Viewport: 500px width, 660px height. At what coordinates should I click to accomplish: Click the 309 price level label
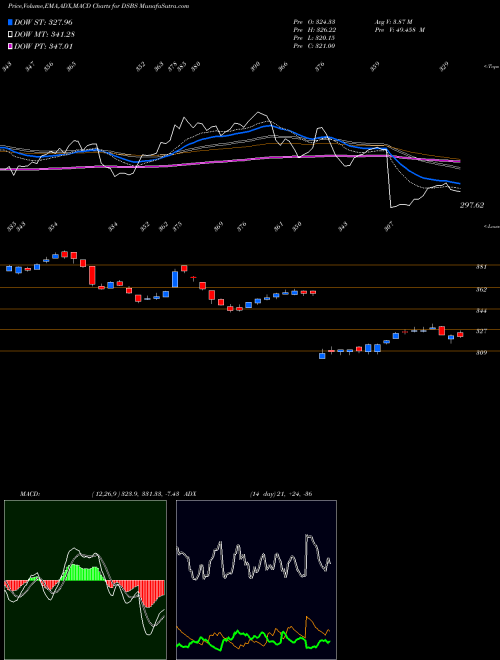(x=481, y=353)
